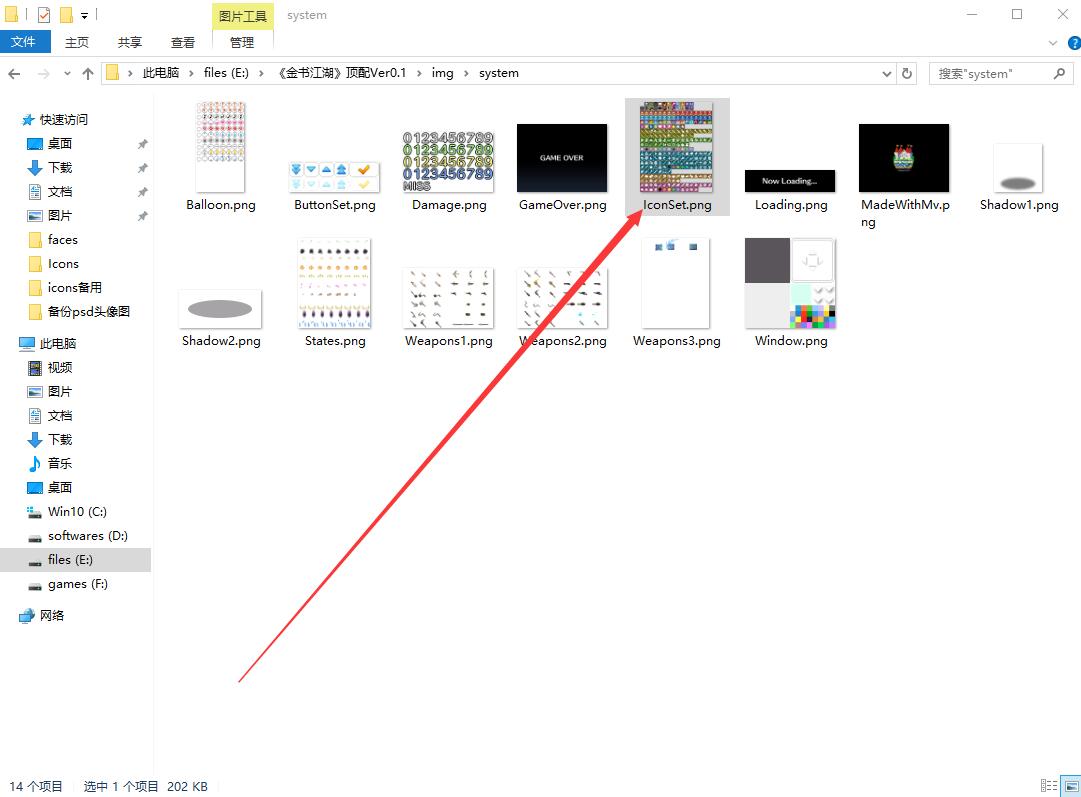Click new folder icon in title bar

[x=66, y=14]
